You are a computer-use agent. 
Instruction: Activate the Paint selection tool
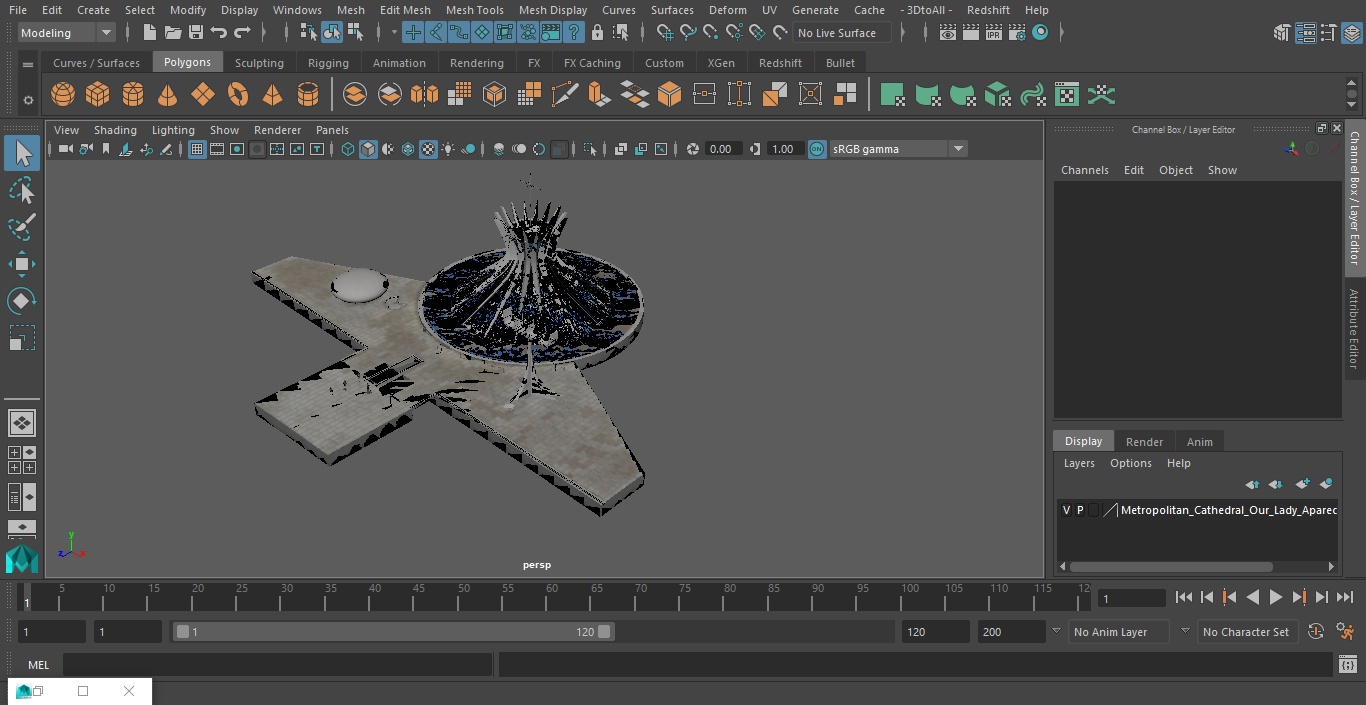click(x=21, y=227)
